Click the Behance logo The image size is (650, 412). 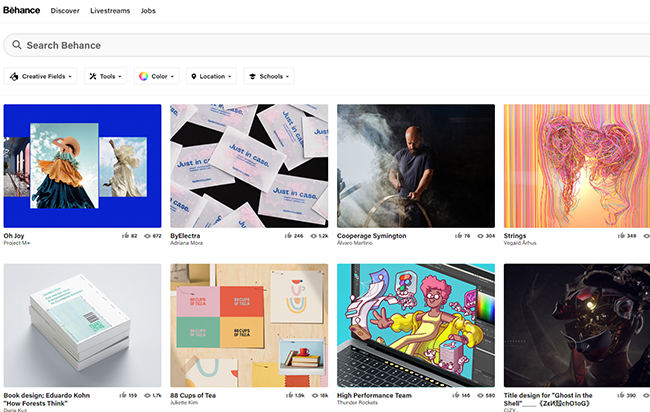[x=22, y=10]
